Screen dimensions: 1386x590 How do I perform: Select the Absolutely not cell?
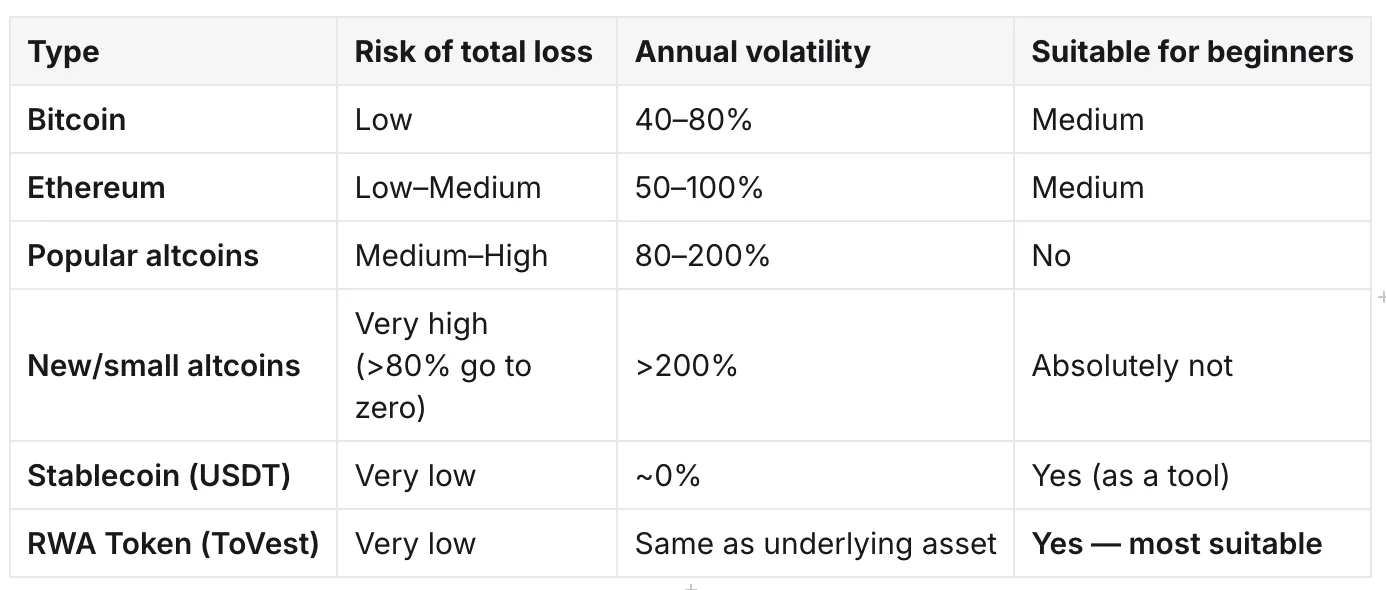point(1192,365)
